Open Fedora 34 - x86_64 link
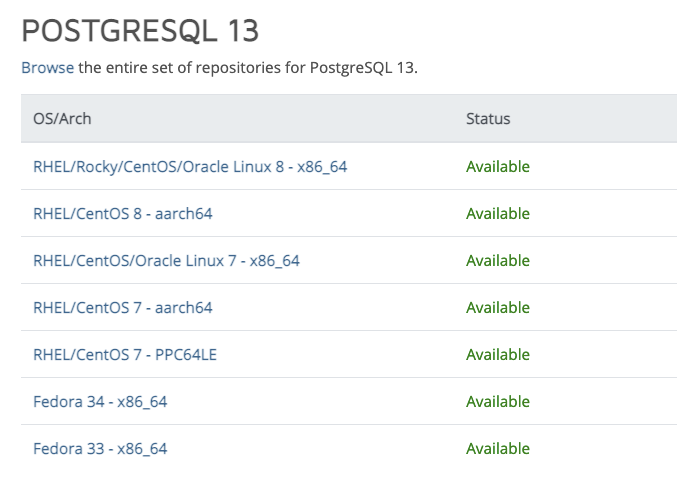 click(100, 402)
